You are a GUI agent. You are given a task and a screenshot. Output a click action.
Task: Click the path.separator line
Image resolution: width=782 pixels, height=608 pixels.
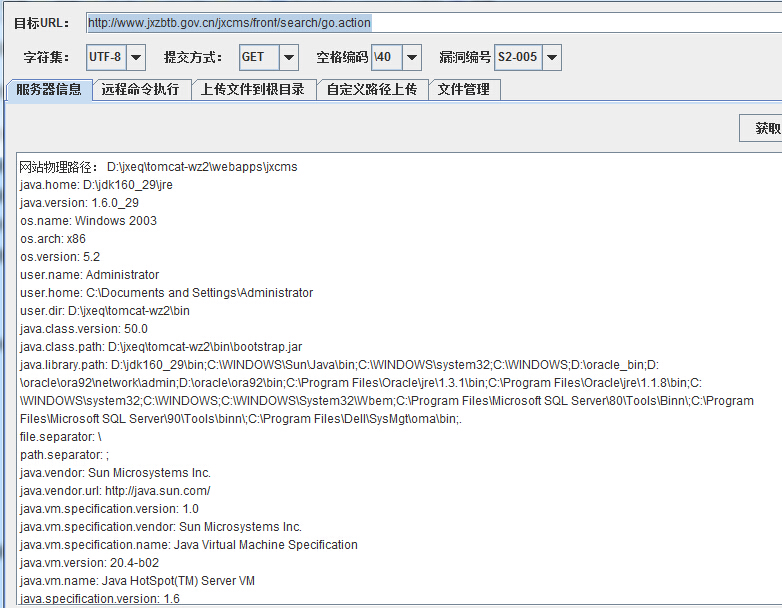point(64,455)
